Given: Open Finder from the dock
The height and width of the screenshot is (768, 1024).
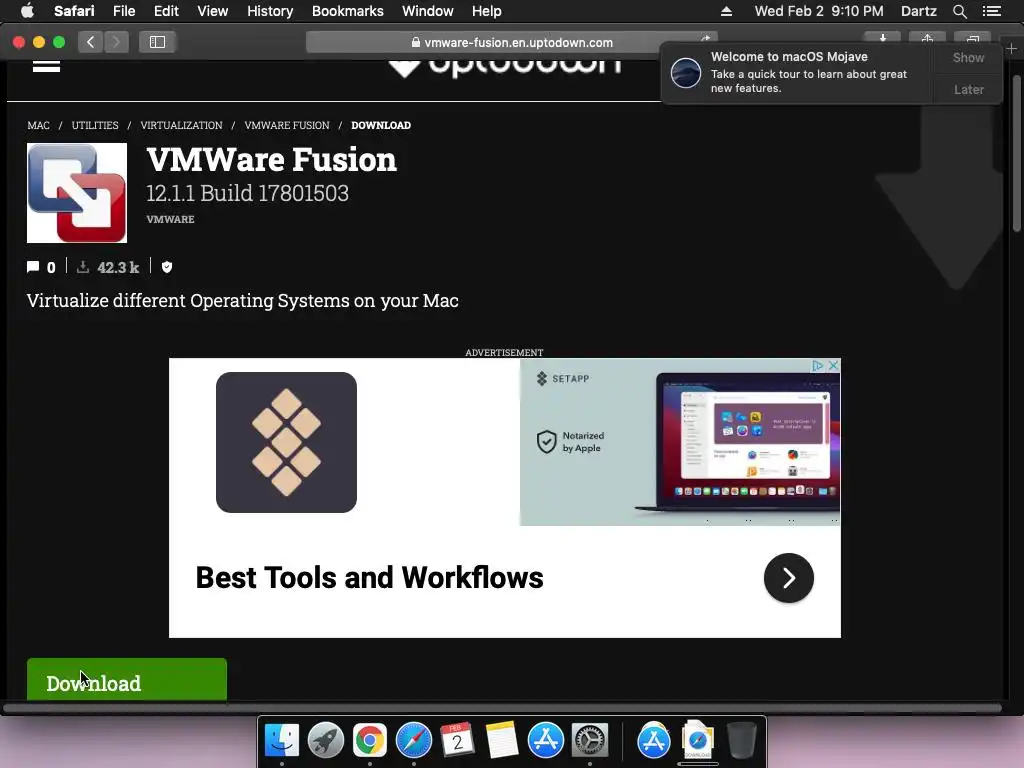Looking at the screenshot, I should [281, 740].
